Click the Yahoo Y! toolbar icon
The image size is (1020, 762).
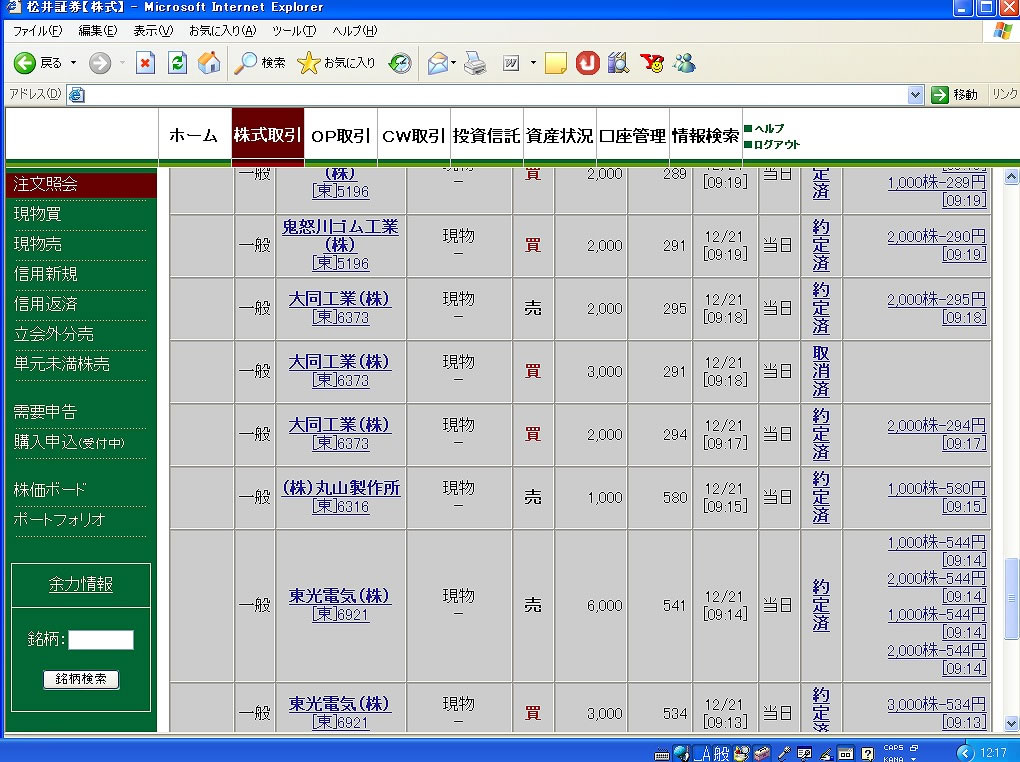[x=652, y=63]
